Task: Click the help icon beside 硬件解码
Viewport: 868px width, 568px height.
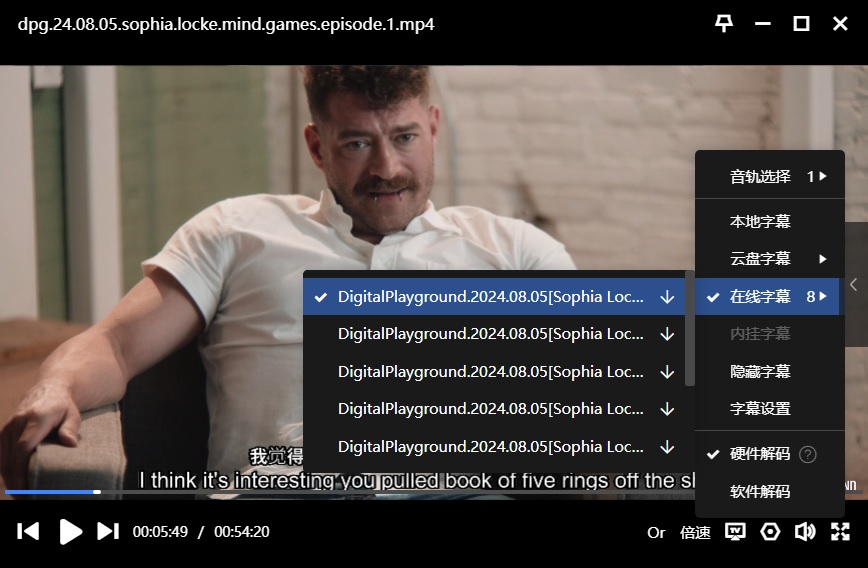Action: click(808, 454)
